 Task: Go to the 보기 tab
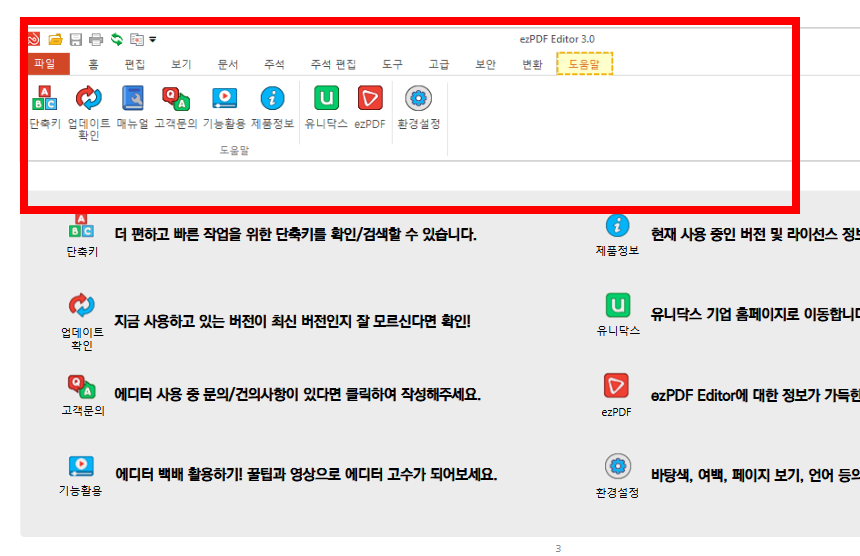[181, 64]
